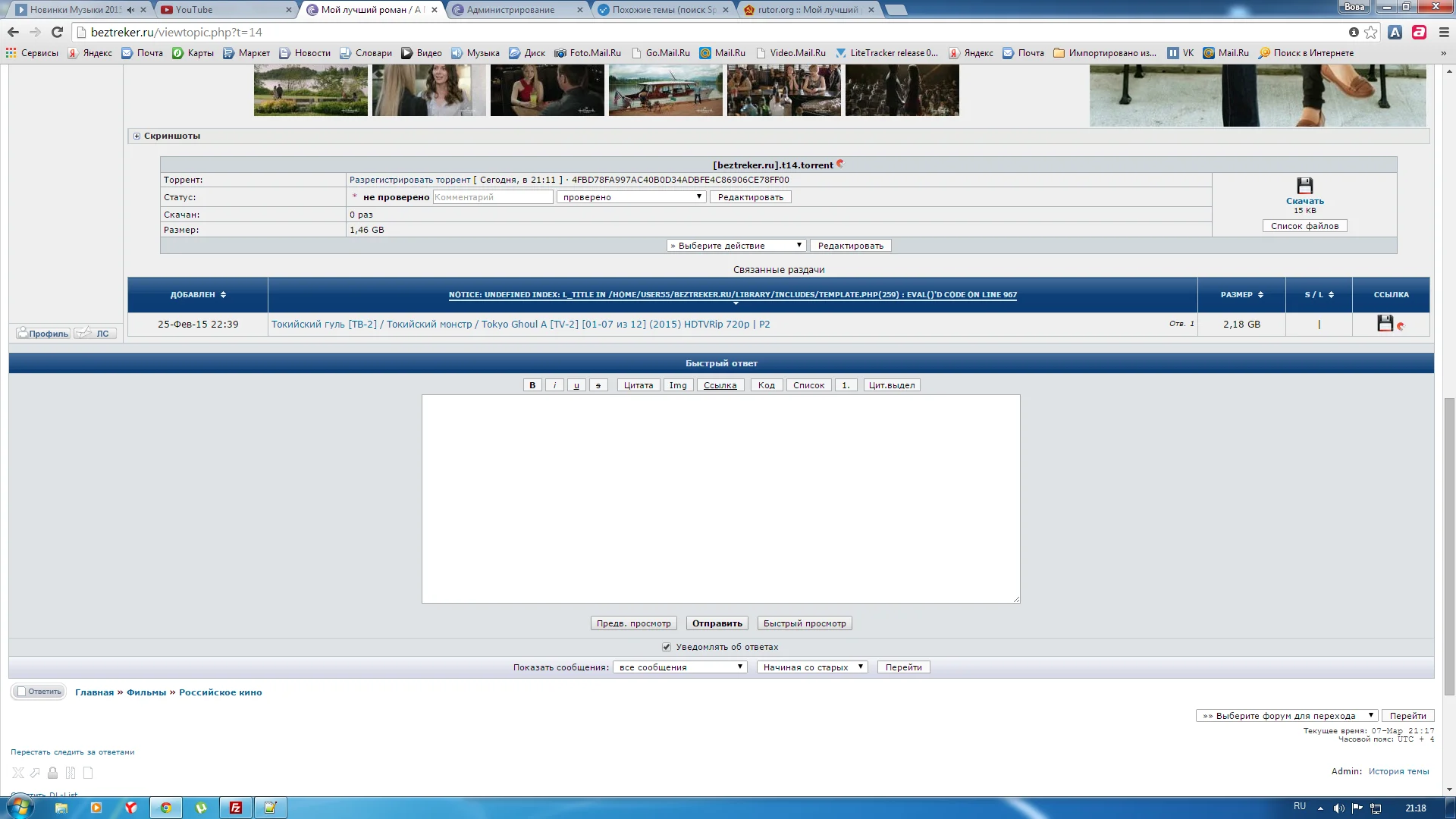This screenshot has width=1456, height=819.
Task: Click the bookmark star in address bar
Action: 1371,32
